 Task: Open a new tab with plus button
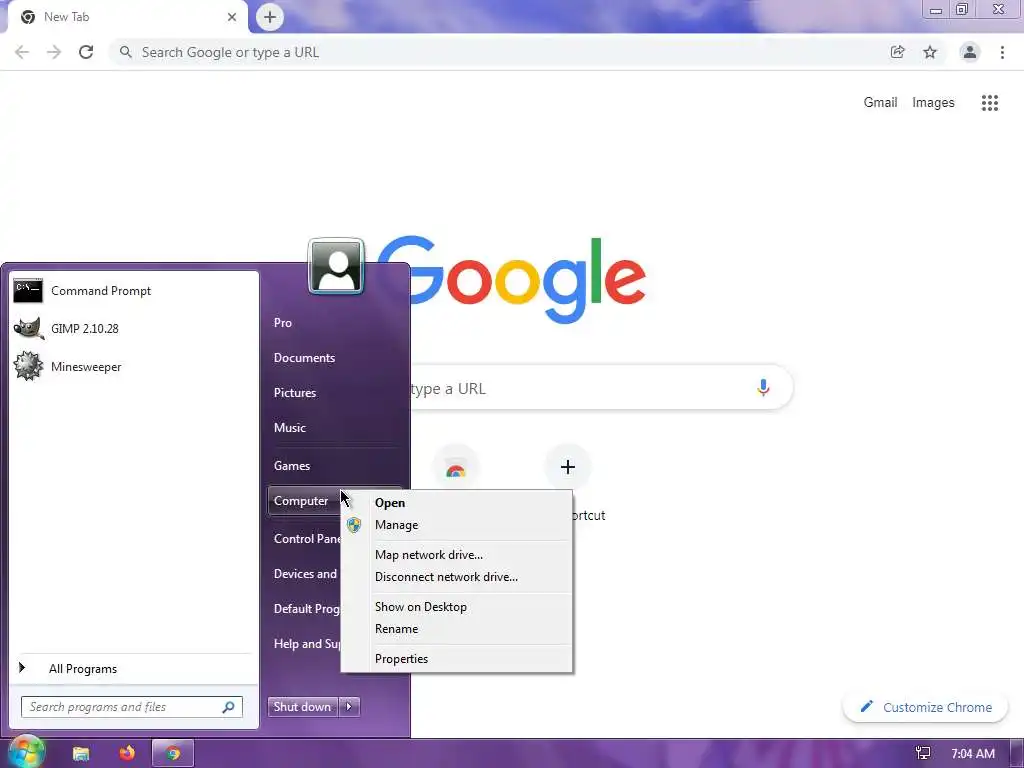pos(270,17)
